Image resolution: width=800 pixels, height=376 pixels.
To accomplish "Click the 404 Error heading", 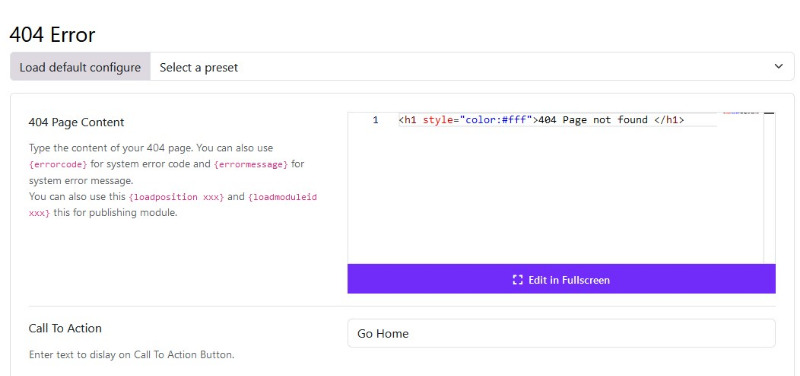I will pos(52,35).
